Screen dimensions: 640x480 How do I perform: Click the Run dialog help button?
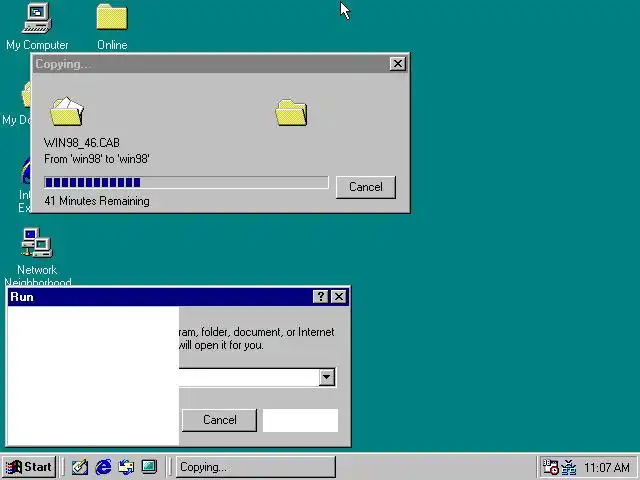click(320, 297)
